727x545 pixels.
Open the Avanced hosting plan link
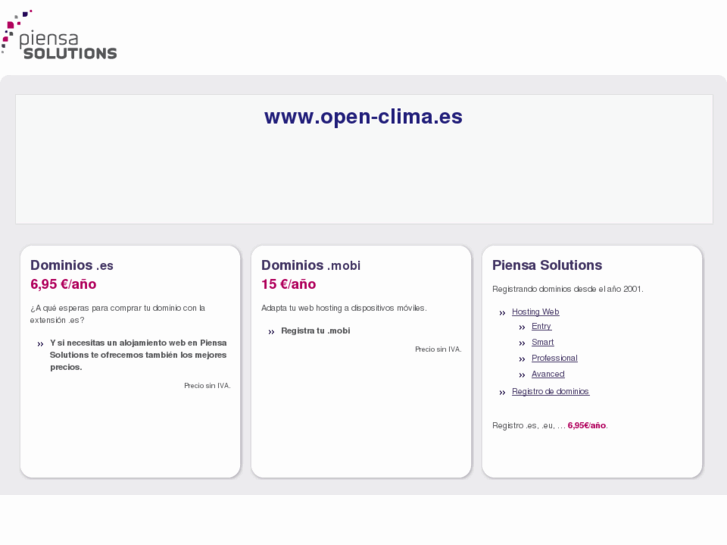(548, 374)
